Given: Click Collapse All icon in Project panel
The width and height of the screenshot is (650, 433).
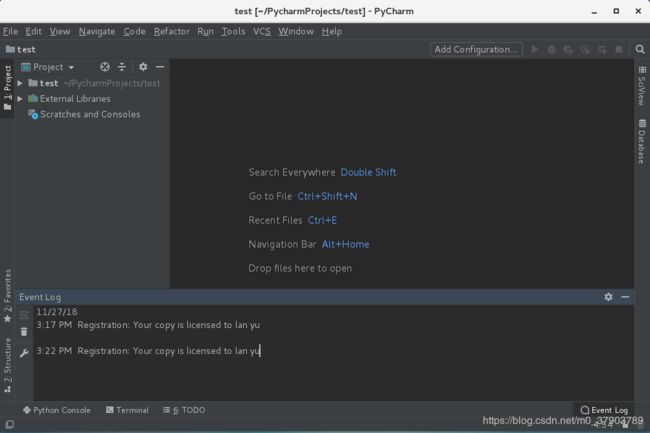Looking at the screenshot, I should (x=121, y=67).
